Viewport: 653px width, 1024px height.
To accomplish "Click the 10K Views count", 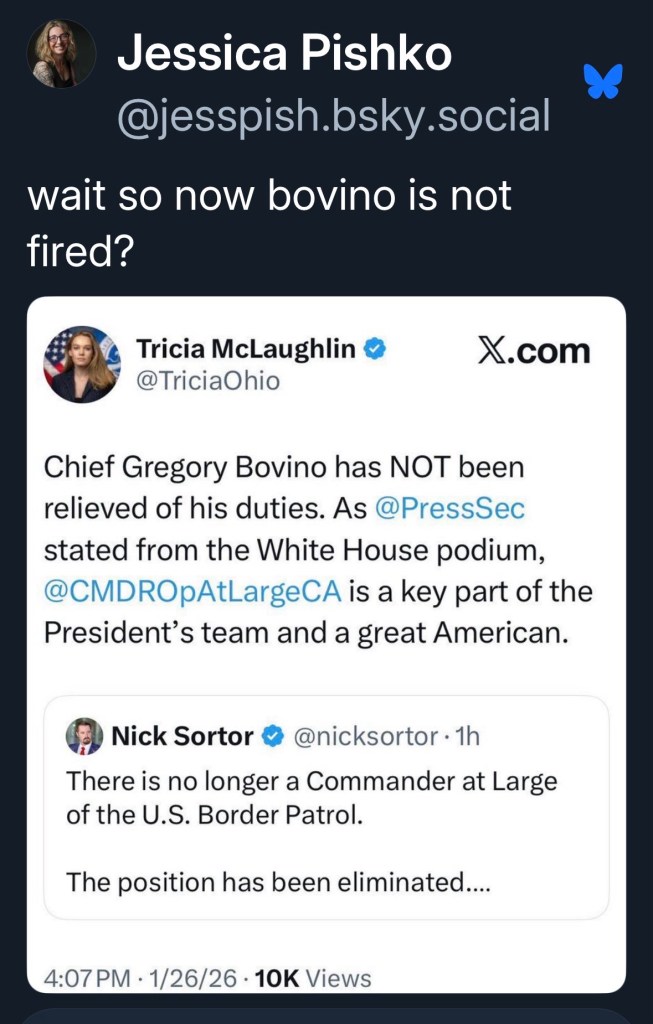I will pos(313,979).
